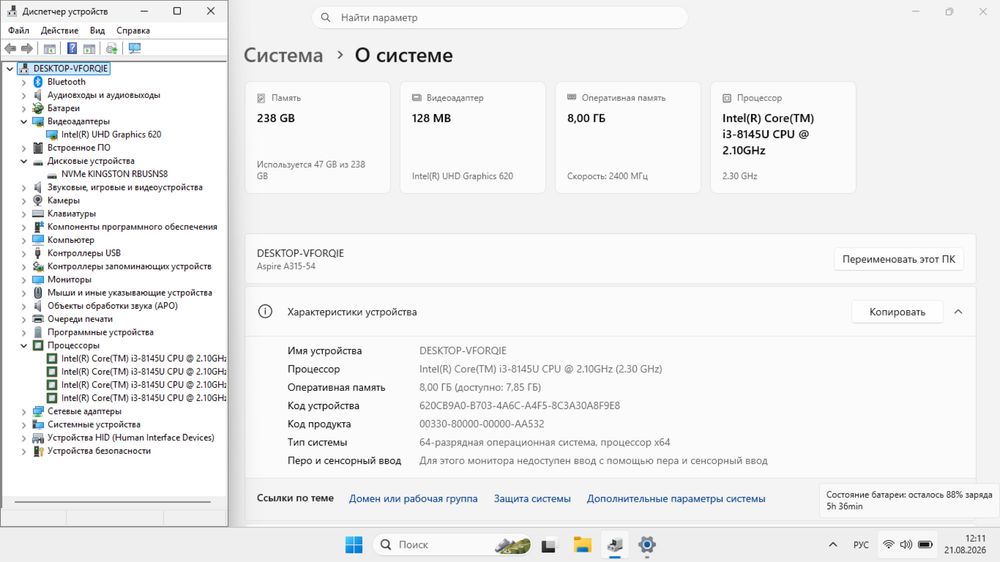Viewport: 1000px width, 562px height.
Task: Open the Task View taskbar icon
Action: pyautogui.click(x=548, y=545)
